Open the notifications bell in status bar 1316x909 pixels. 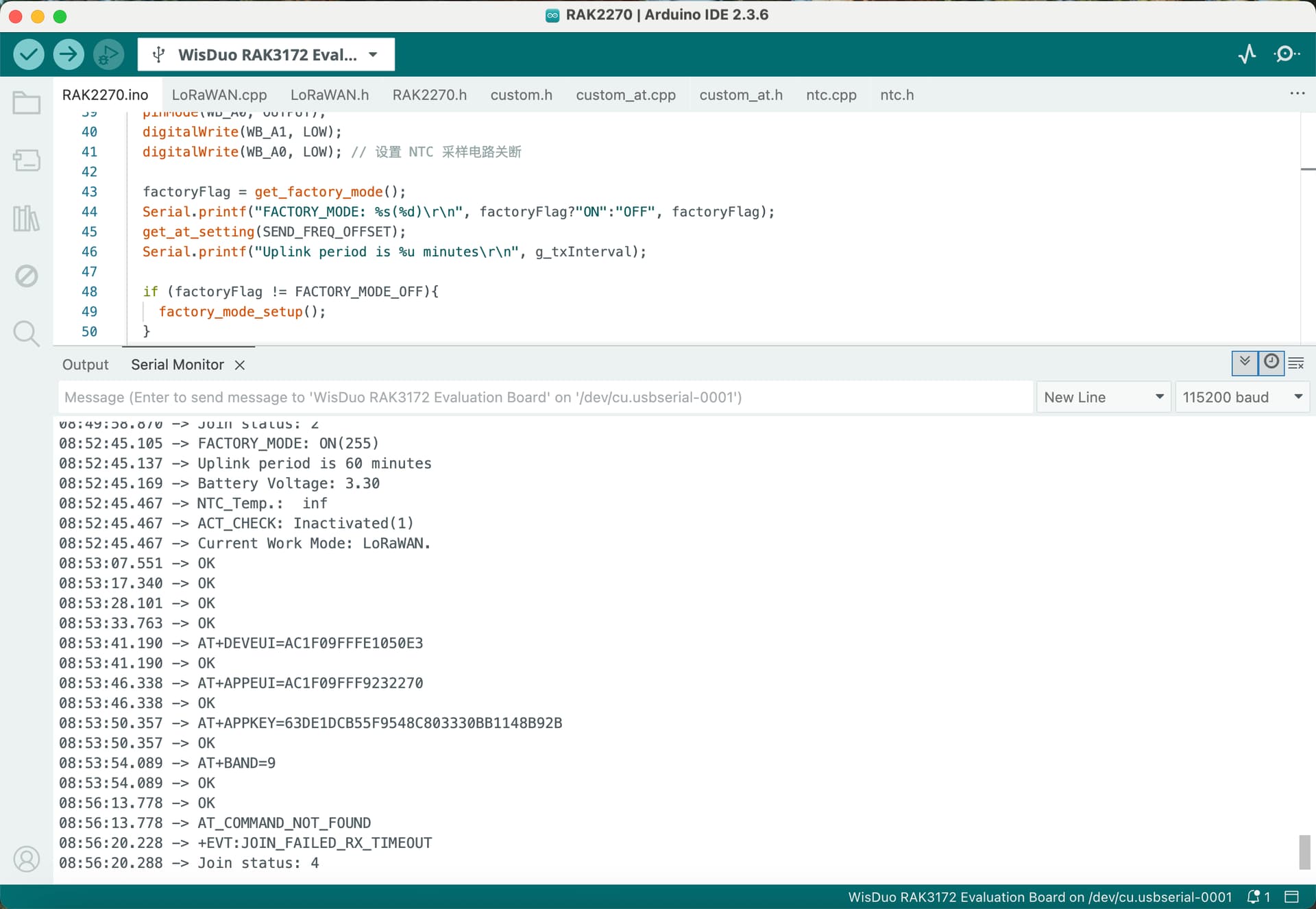(x=1254, y=897)
